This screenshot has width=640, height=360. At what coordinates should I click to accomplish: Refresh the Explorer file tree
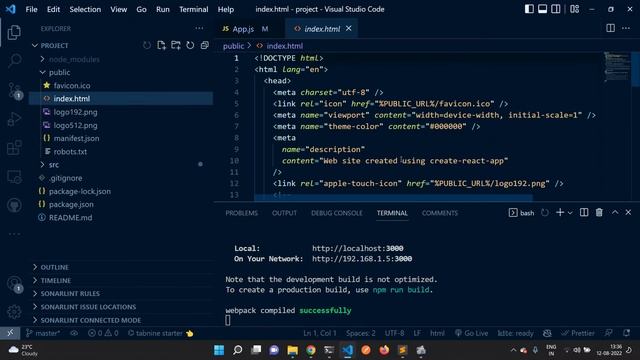click(x=190, y=45)
